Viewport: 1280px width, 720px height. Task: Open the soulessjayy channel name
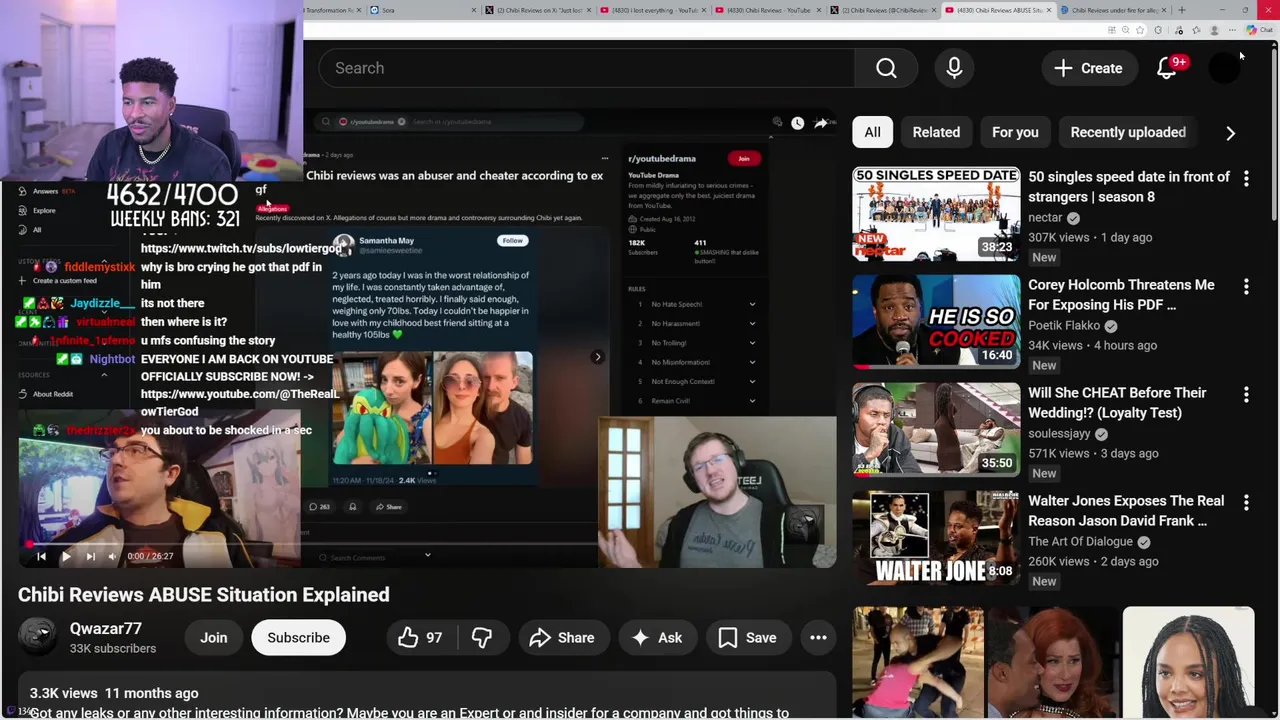1059,433
